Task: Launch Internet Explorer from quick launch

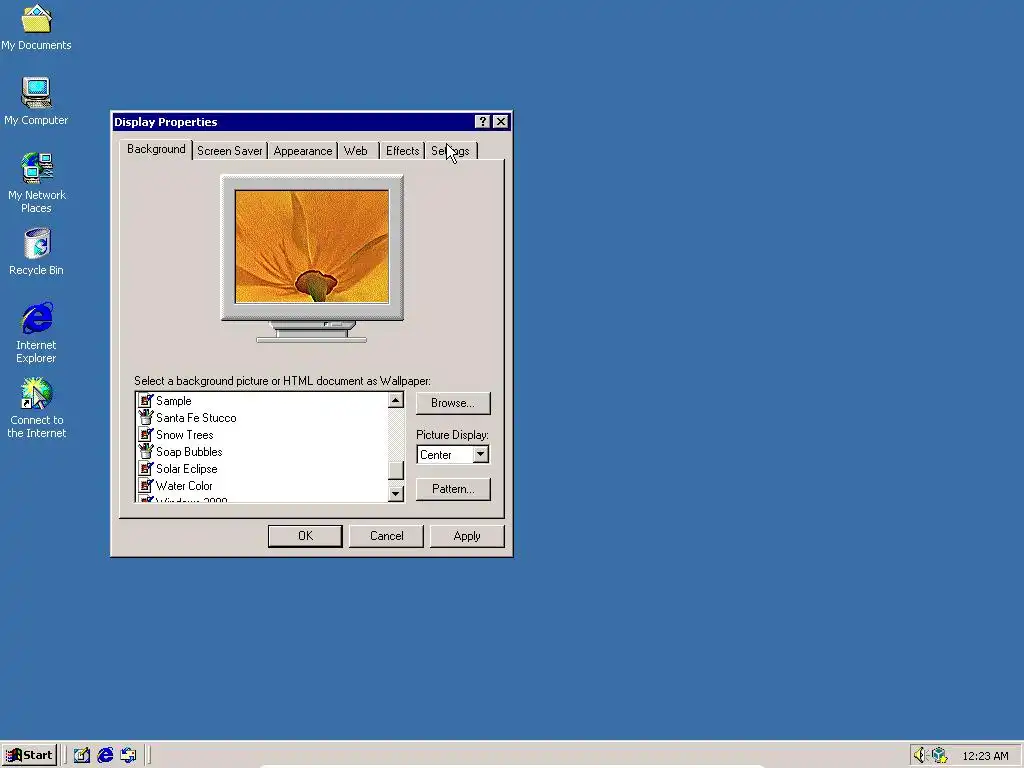Action: pyautogui.click(x=105, y=756)
